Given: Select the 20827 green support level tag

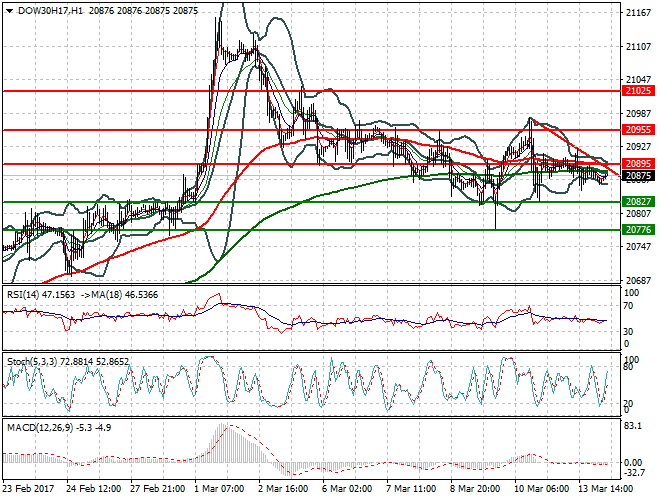Looking at the screenshot, I should point(637,202).
